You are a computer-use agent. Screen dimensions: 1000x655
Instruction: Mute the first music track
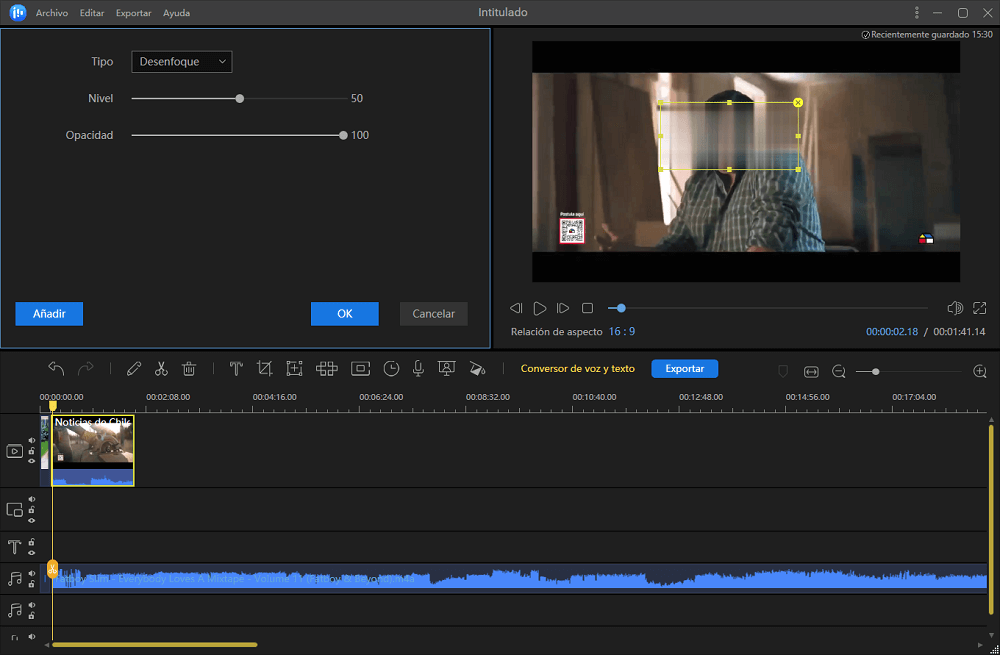coord(32,573)
